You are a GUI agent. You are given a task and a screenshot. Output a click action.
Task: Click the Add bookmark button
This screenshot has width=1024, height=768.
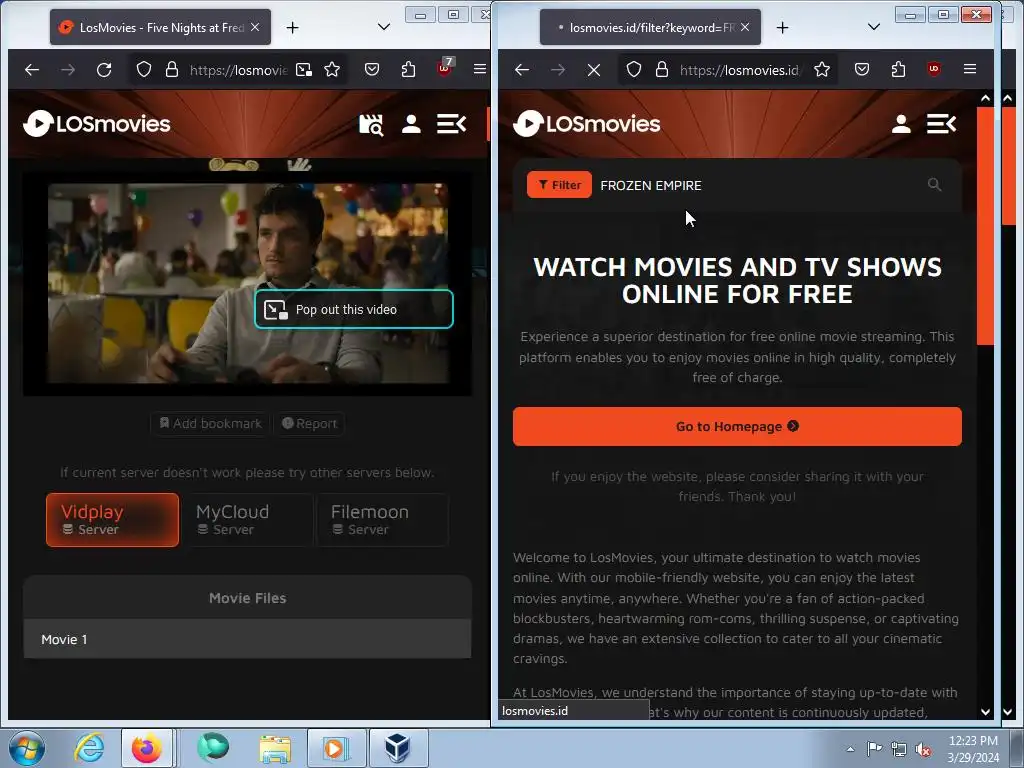210,423
